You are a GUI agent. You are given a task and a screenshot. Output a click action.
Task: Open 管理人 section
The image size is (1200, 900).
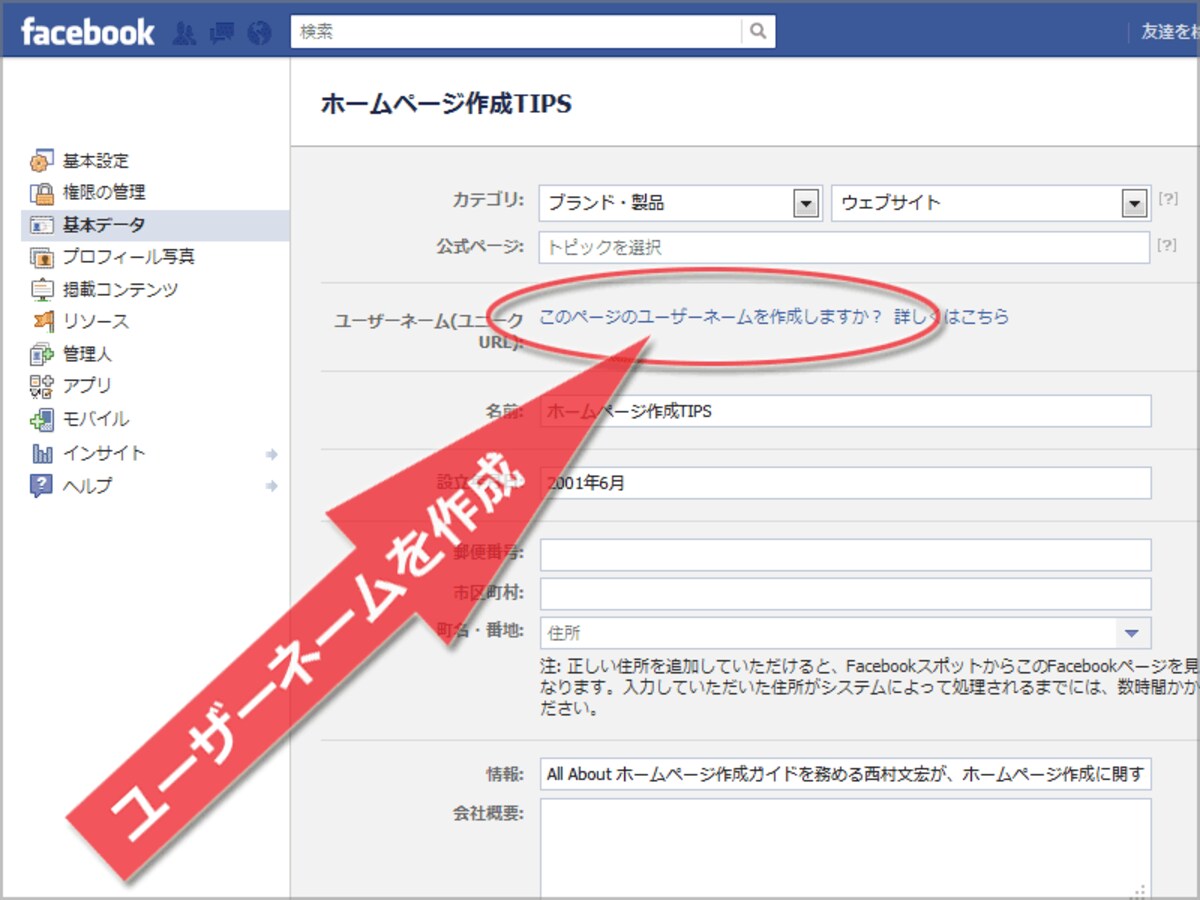click(x=88, y=354)
